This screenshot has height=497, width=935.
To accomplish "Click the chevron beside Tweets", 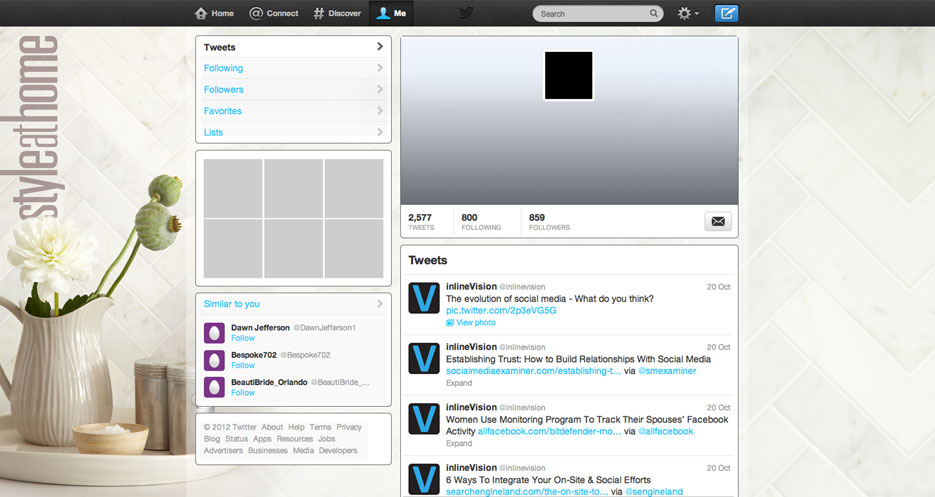I will point(380,47).
